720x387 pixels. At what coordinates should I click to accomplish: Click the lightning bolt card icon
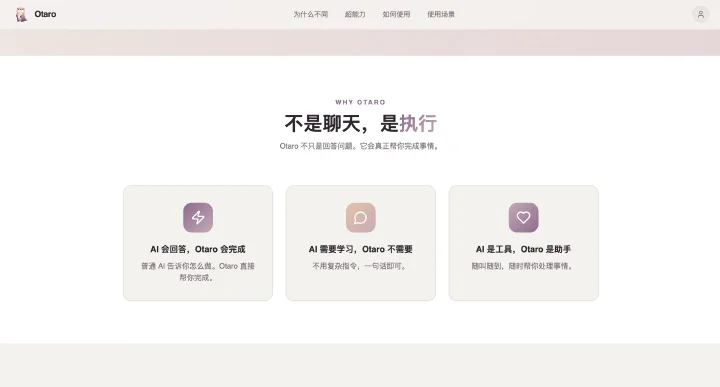[198, 218]
